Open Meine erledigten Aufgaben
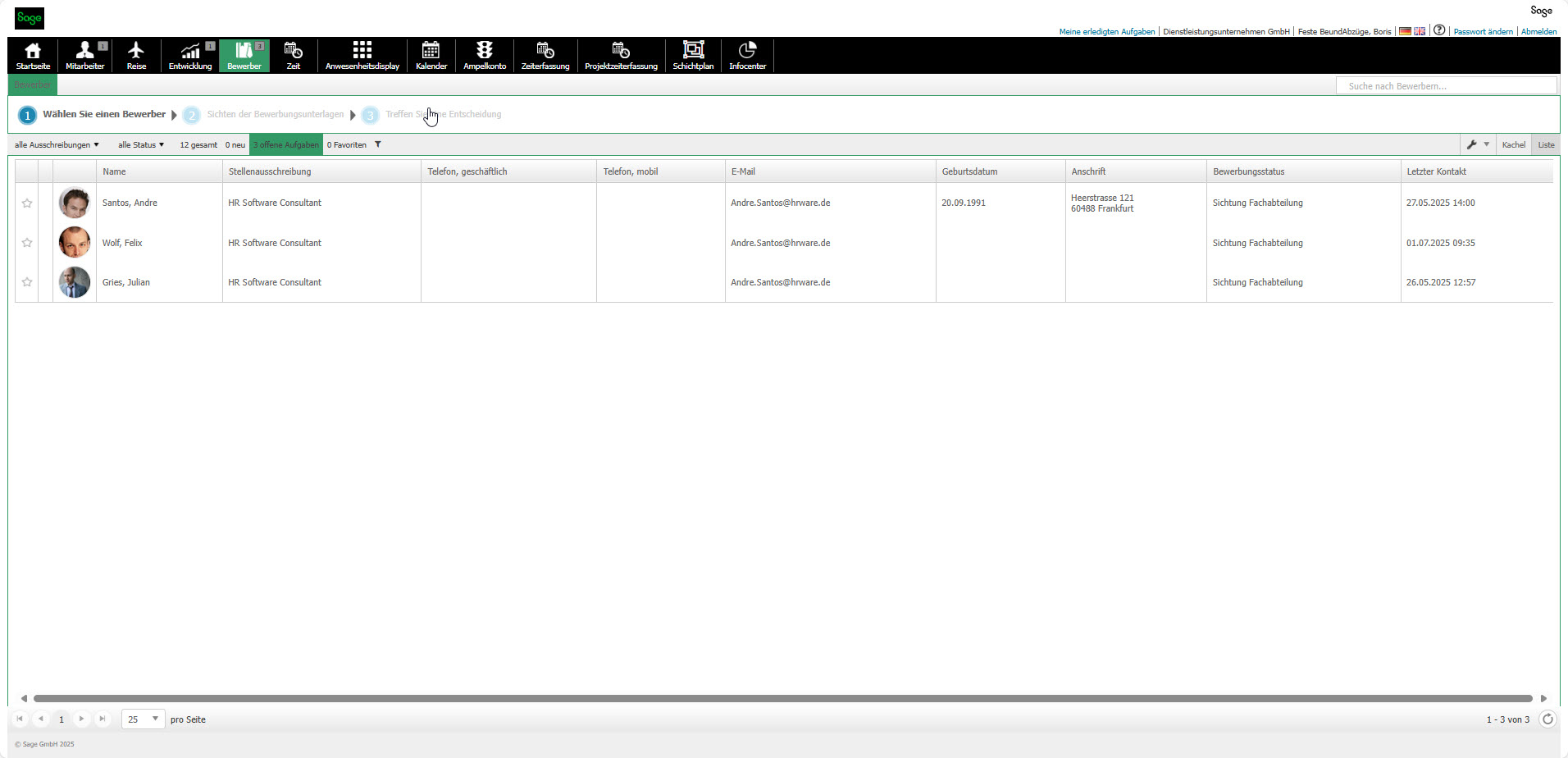1568x758 pixels. (1106, 31)
